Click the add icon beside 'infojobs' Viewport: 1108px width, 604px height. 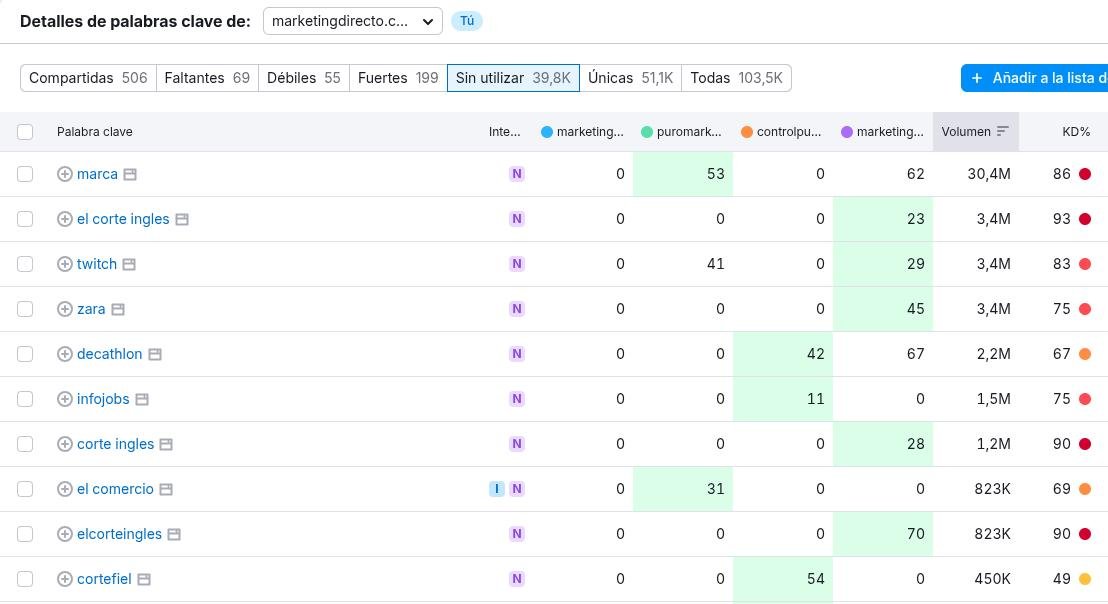[x=65, y=399]
